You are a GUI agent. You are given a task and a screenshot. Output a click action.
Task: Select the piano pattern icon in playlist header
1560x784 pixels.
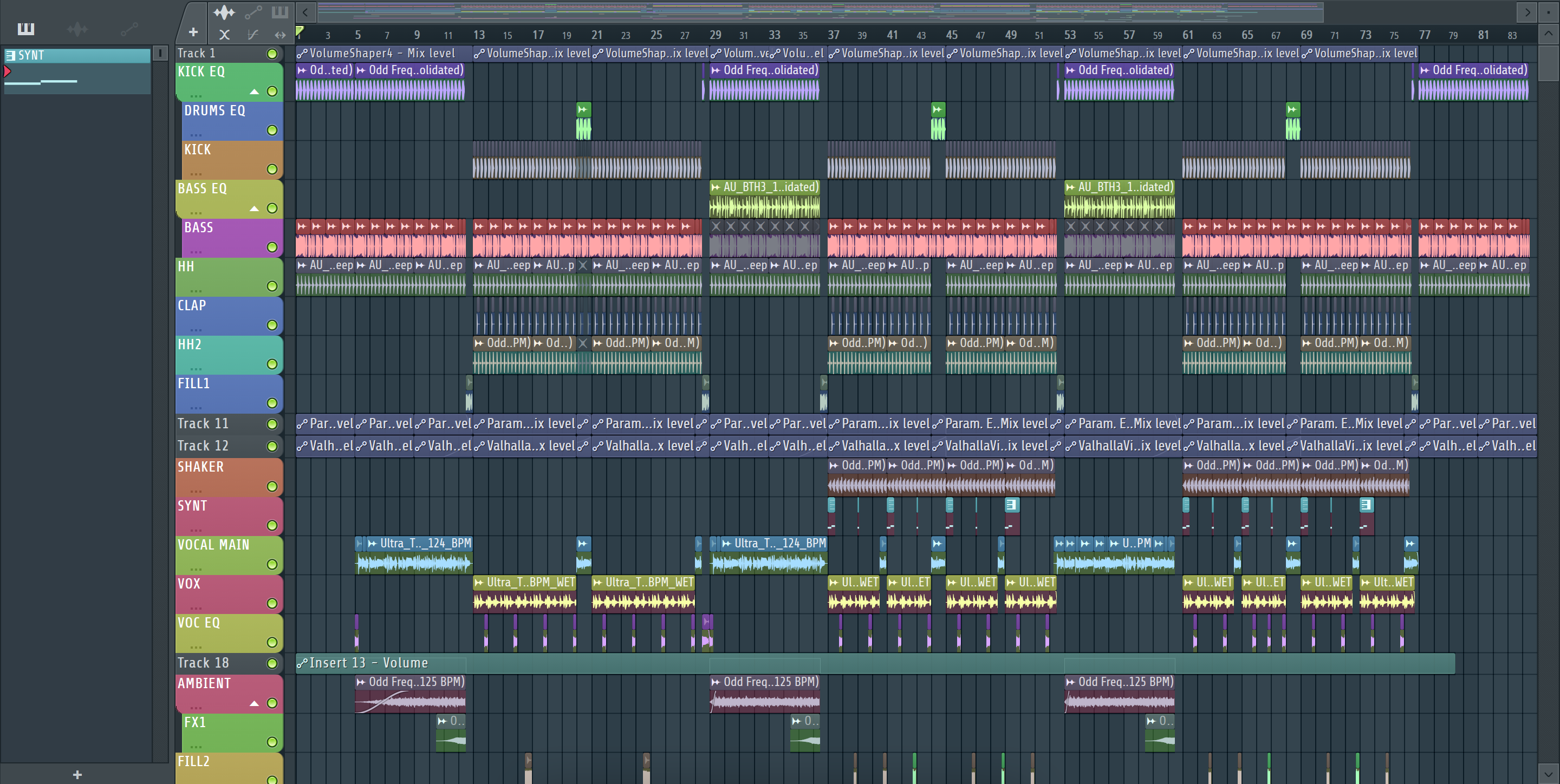click(280, 12)
